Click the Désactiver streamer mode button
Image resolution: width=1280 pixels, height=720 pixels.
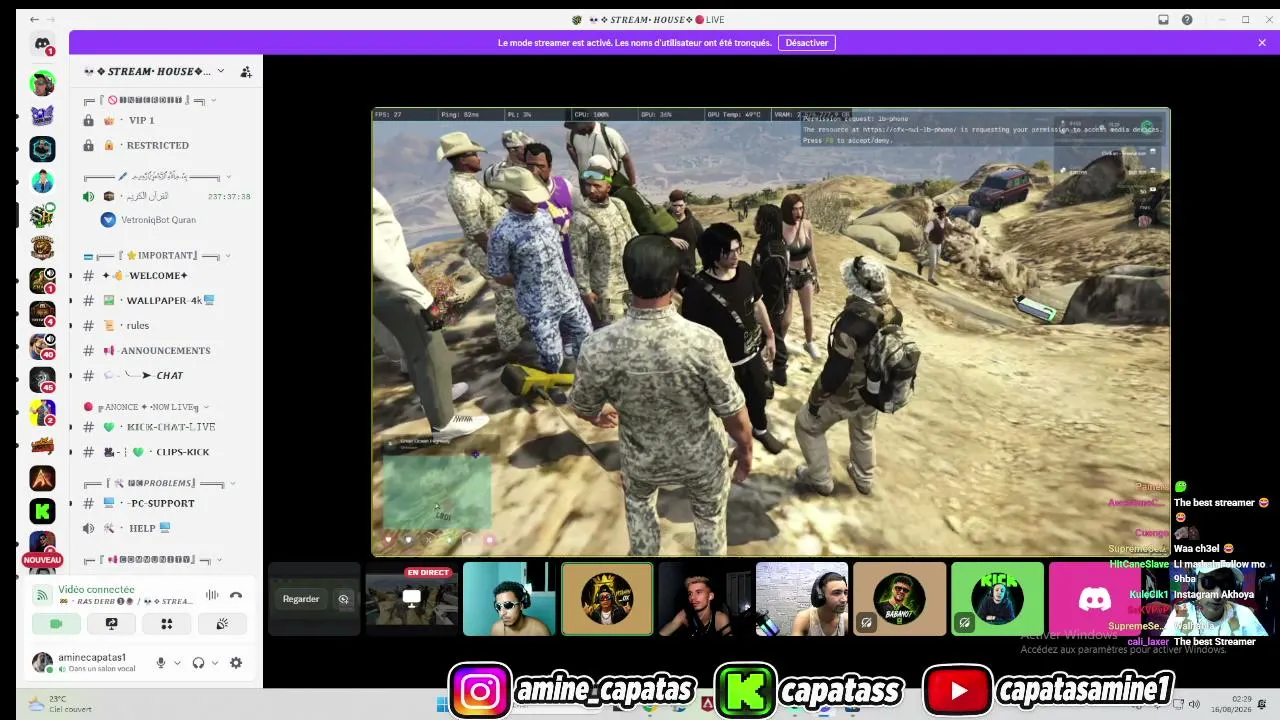click(807, 43)
